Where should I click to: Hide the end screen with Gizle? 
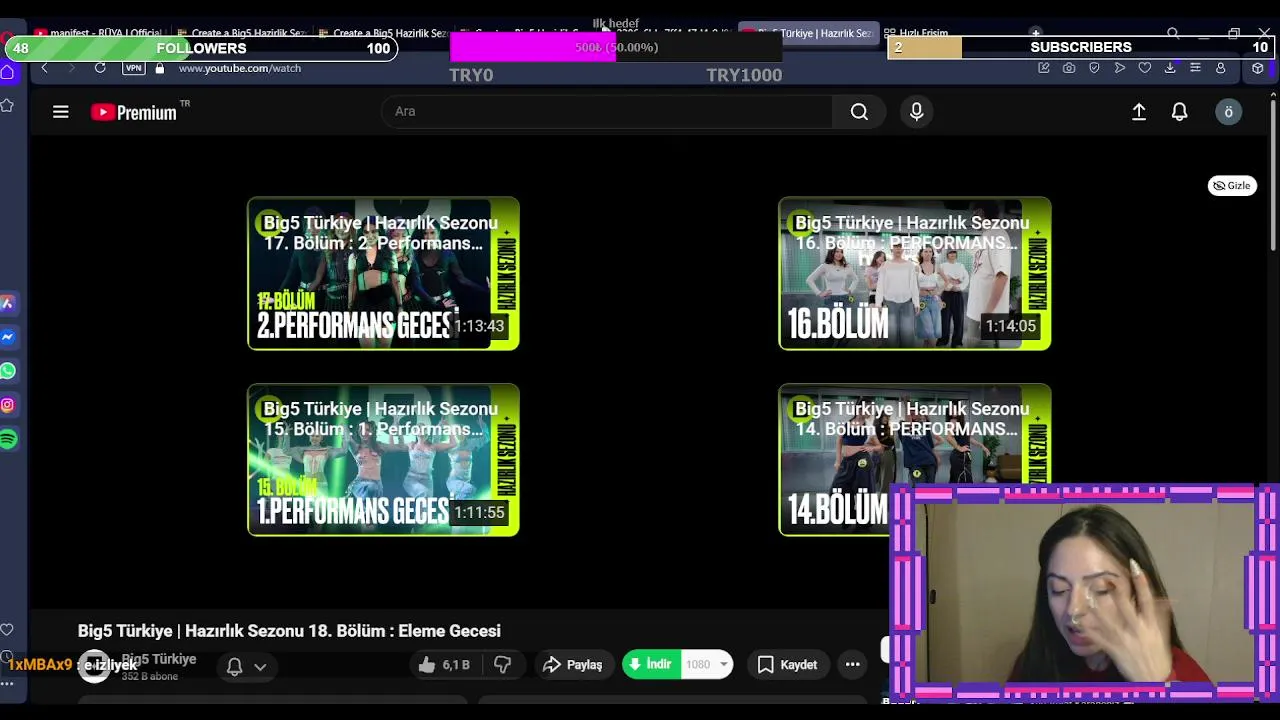[1232, 185]
